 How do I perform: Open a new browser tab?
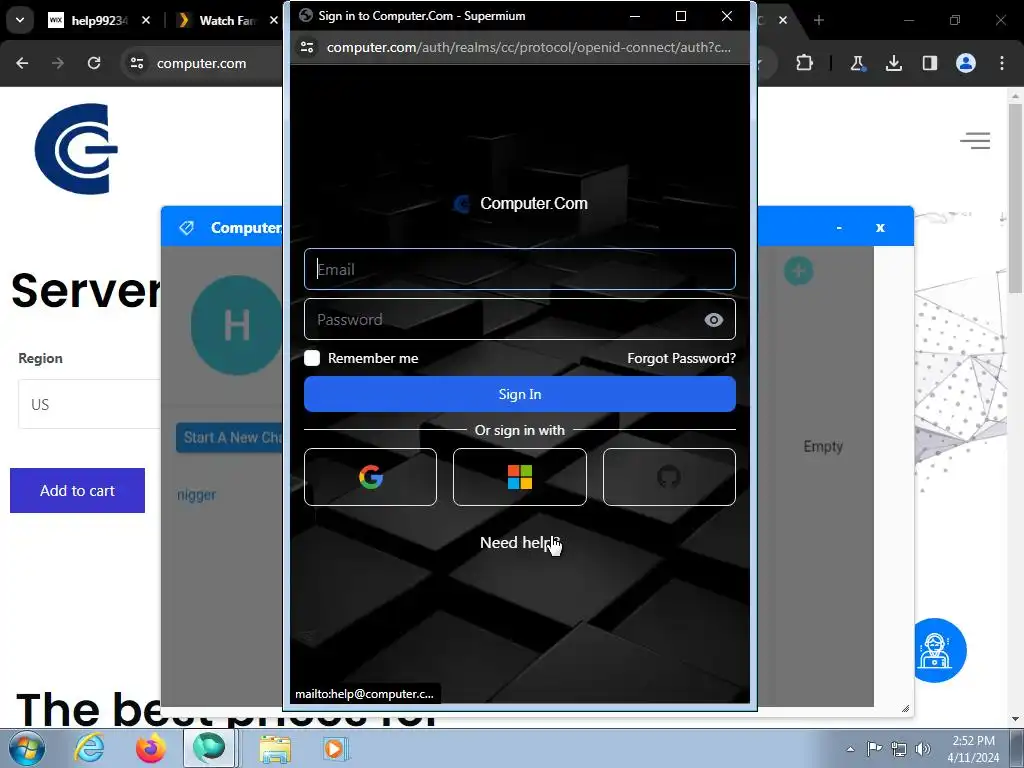tap(819, 20)
